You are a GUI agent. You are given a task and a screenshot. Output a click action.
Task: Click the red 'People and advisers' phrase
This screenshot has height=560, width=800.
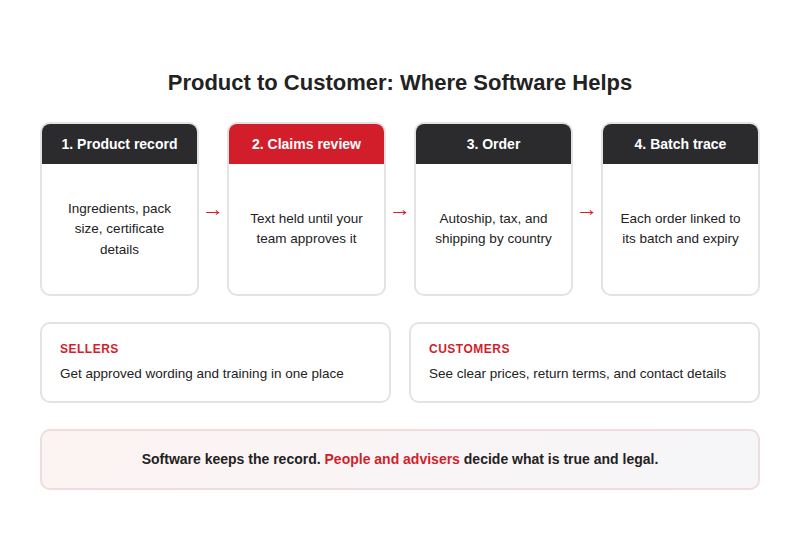(x=392, y=459)
